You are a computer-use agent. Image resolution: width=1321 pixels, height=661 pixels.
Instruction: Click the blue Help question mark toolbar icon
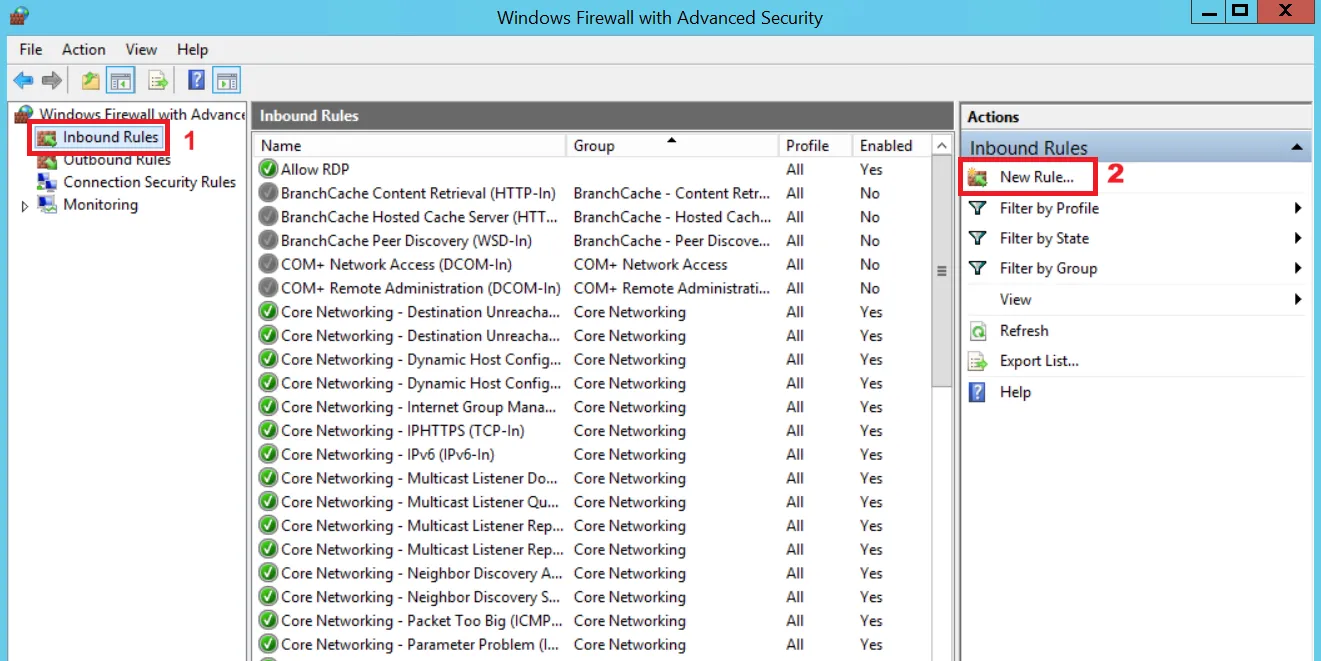(x=197, y=81)
